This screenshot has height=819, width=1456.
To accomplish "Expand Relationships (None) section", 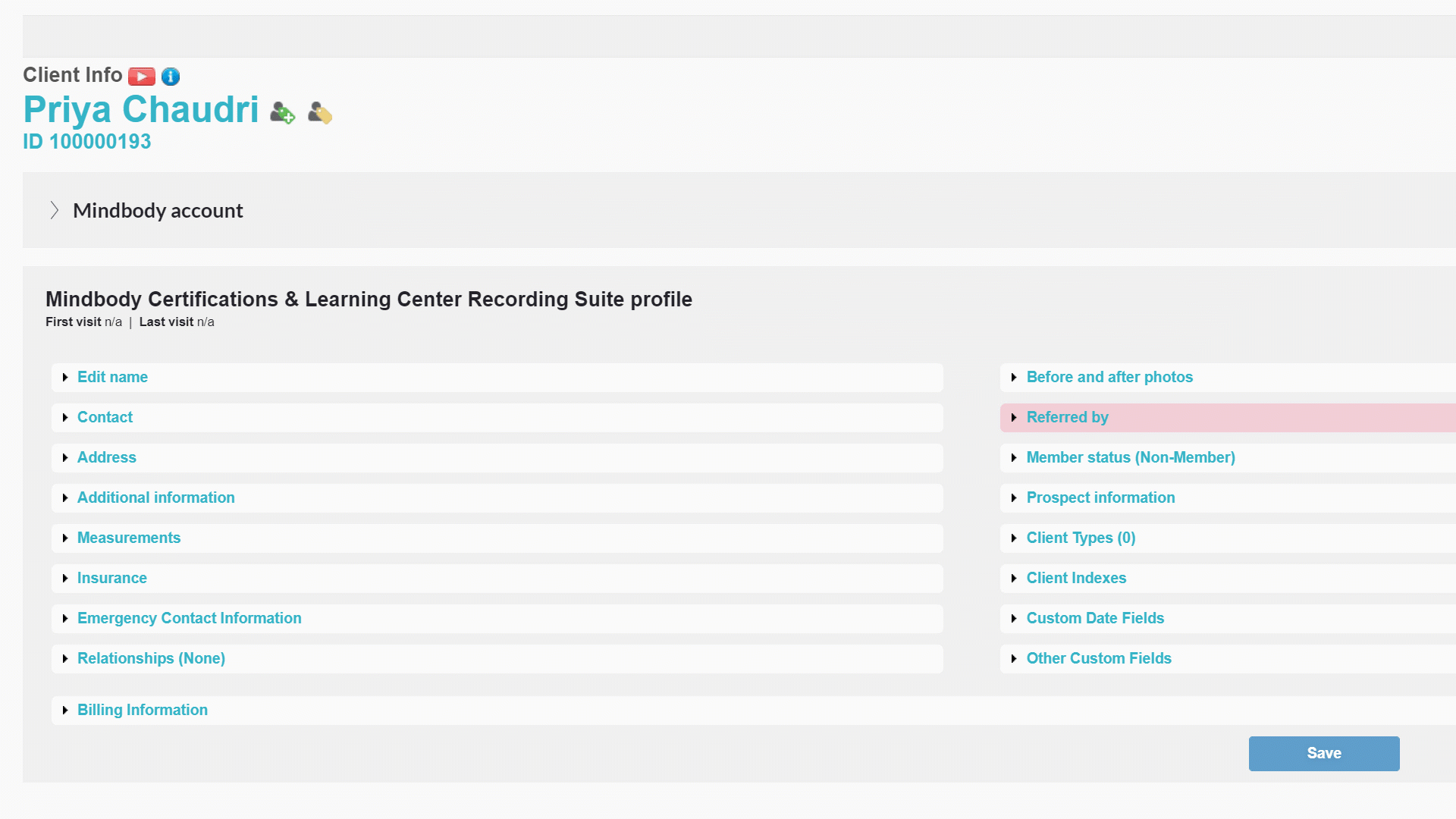I will point(497,659).
